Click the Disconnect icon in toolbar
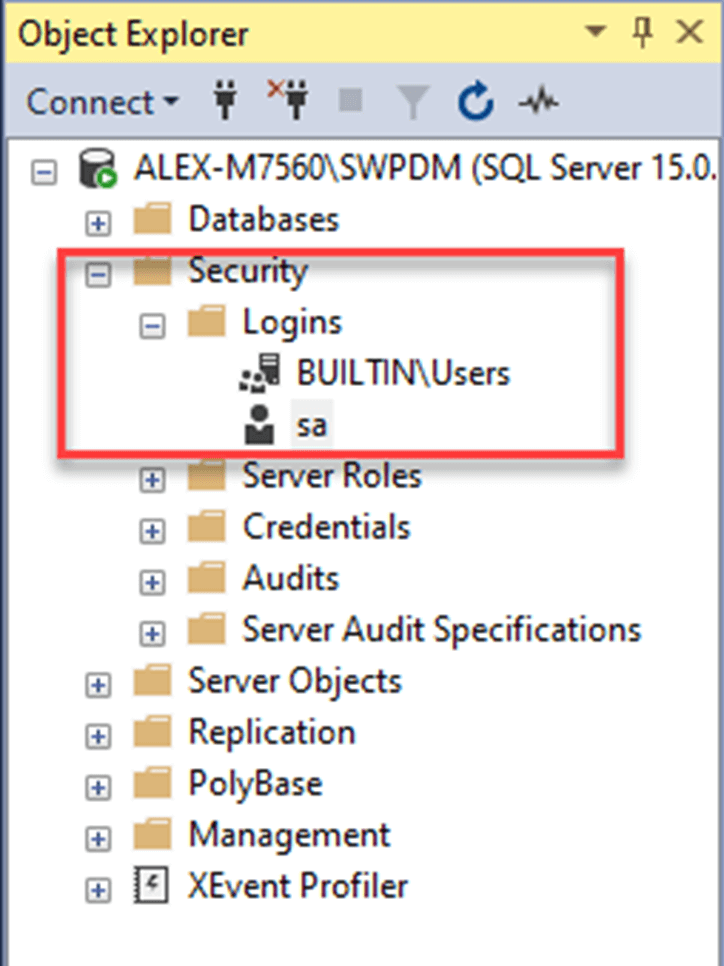This screenshot has width=724, height=966. click(x=288, y=100)
